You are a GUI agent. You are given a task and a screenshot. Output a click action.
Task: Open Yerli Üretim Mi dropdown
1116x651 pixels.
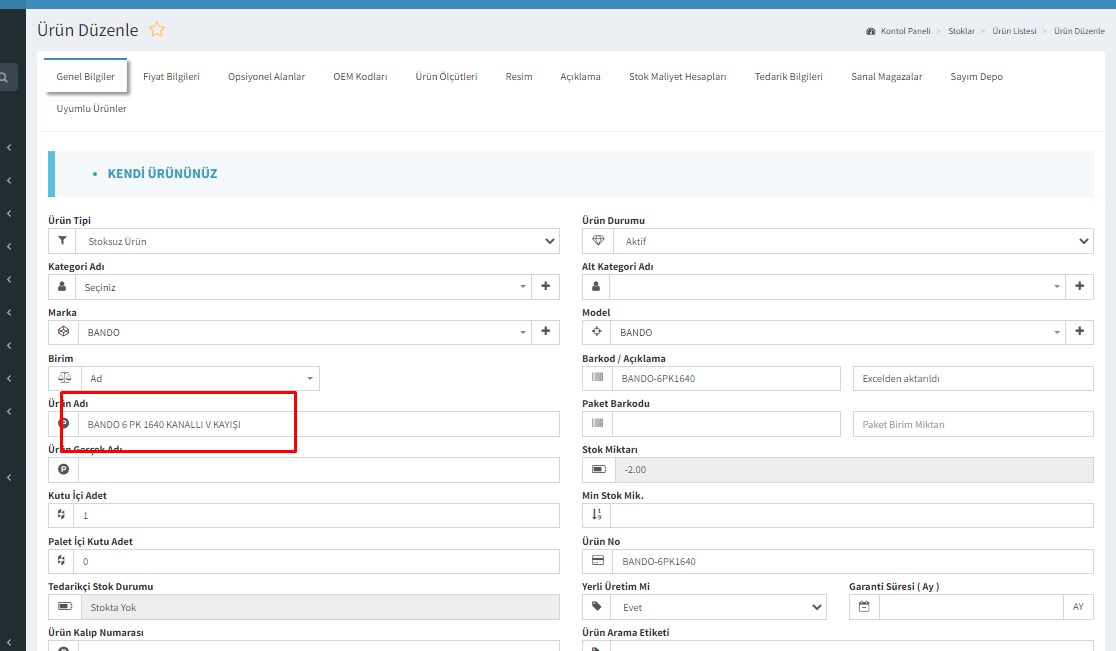pos(720,607)
